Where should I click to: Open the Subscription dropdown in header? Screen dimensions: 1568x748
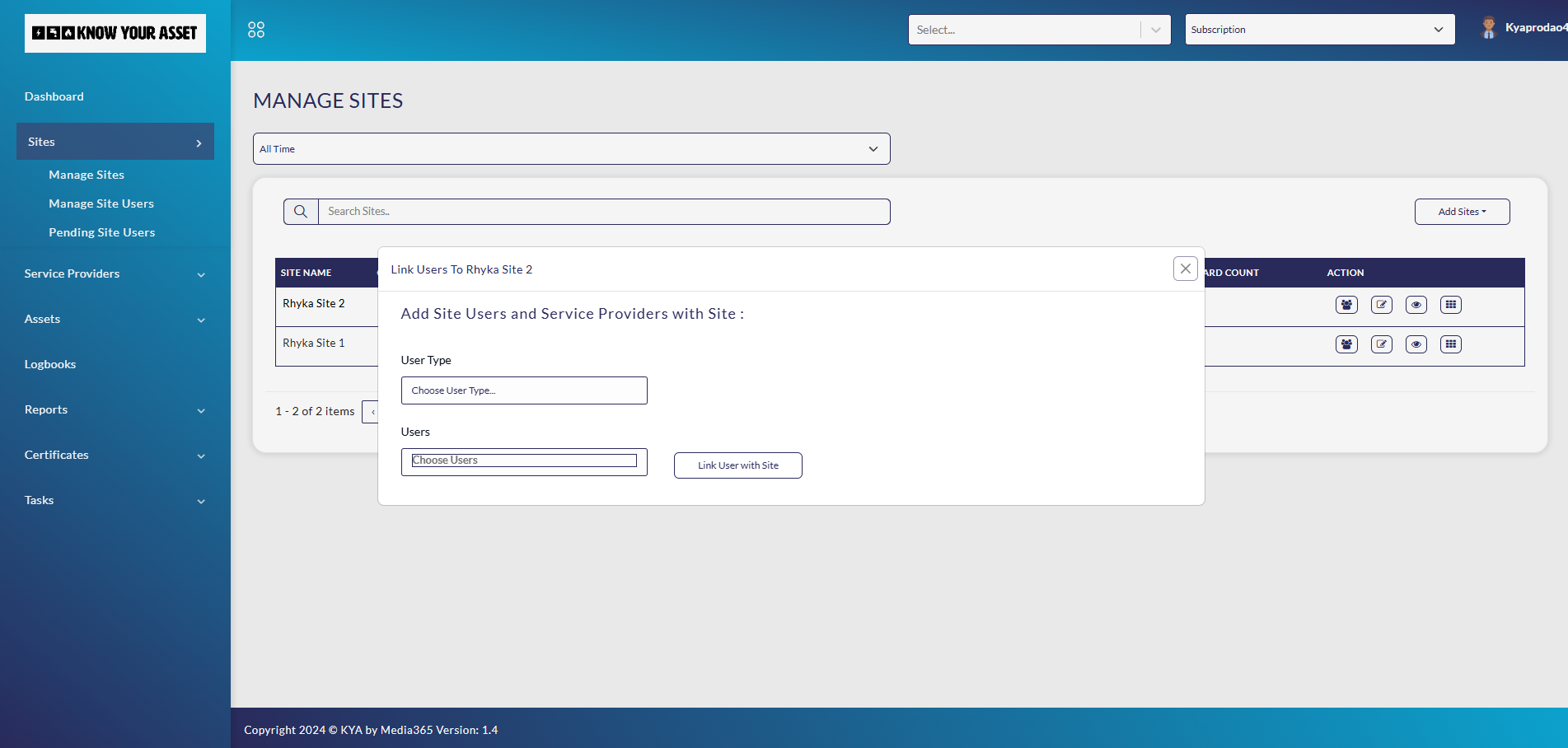(1319, 30)
